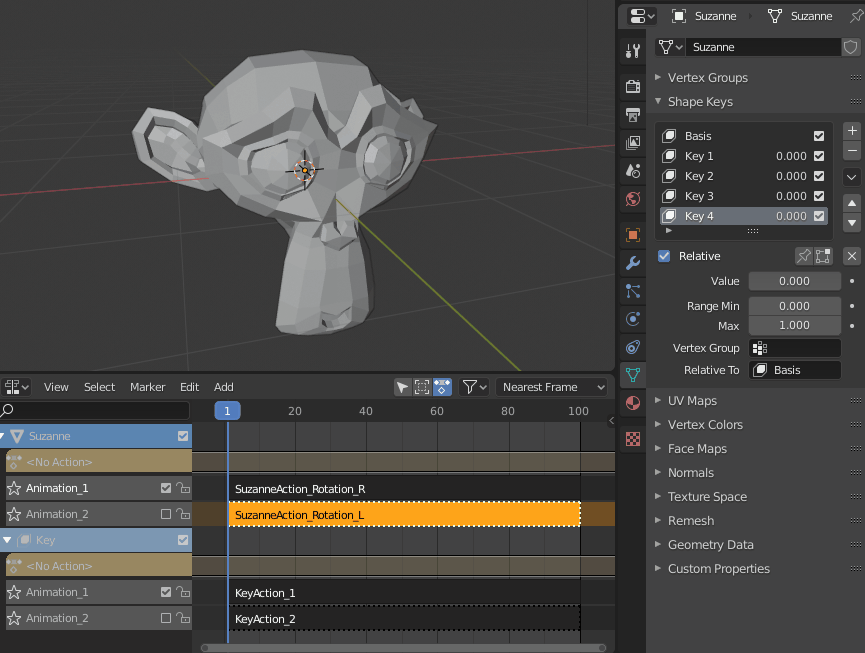Toggle shape key pin icon
Image resolution: width=865 pixels, height=653 pixels.
pyautogui.click(x=804, y=256)
